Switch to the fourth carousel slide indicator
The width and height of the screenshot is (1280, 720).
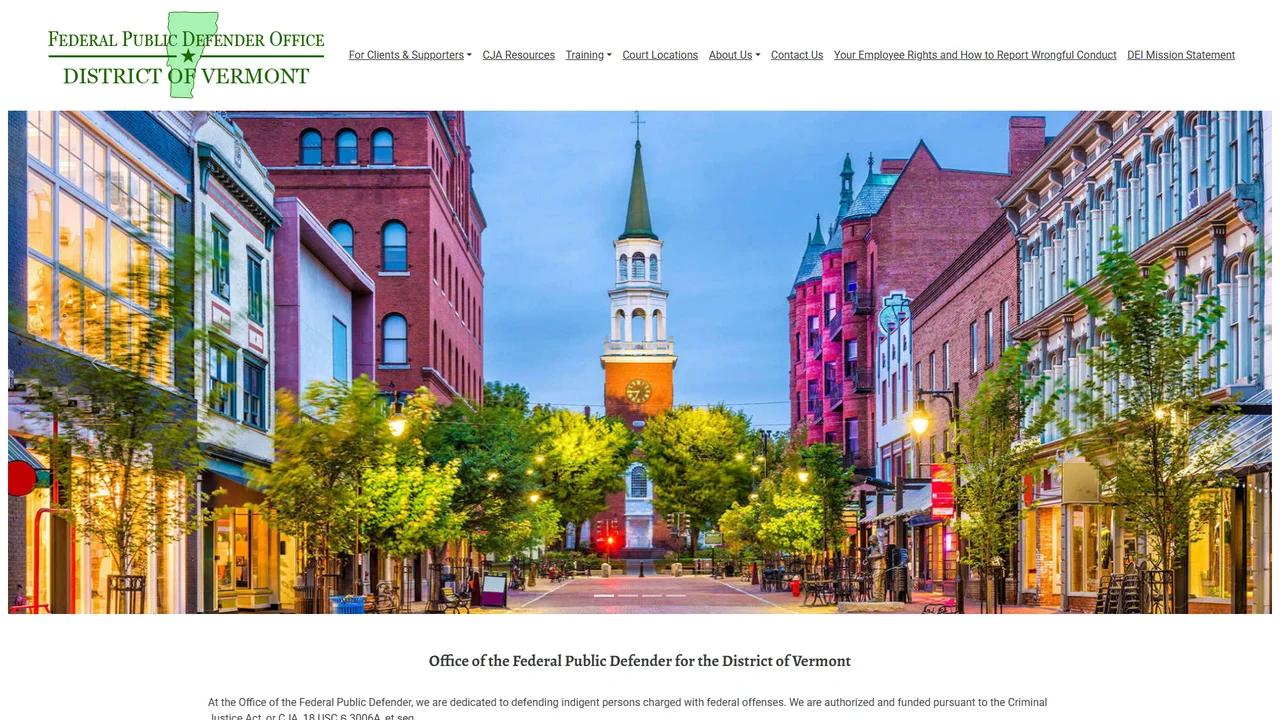676,596
